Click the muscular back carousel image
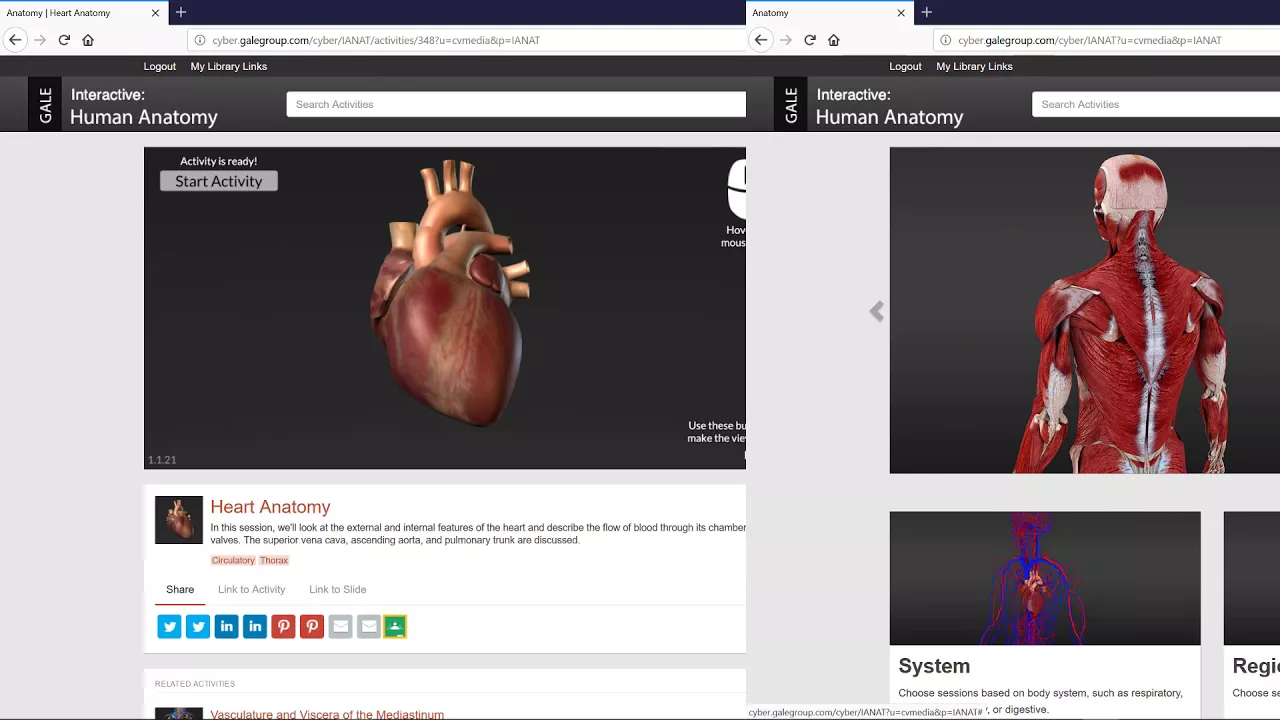The width and height of the screenshot is (1280, 720). [x=1085, y=310]
